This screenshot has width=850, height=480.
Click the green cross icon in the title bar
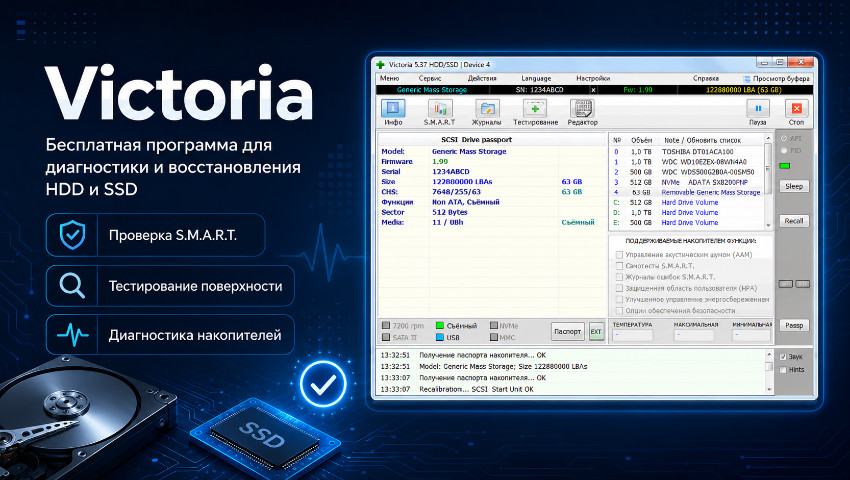point(381,65)
